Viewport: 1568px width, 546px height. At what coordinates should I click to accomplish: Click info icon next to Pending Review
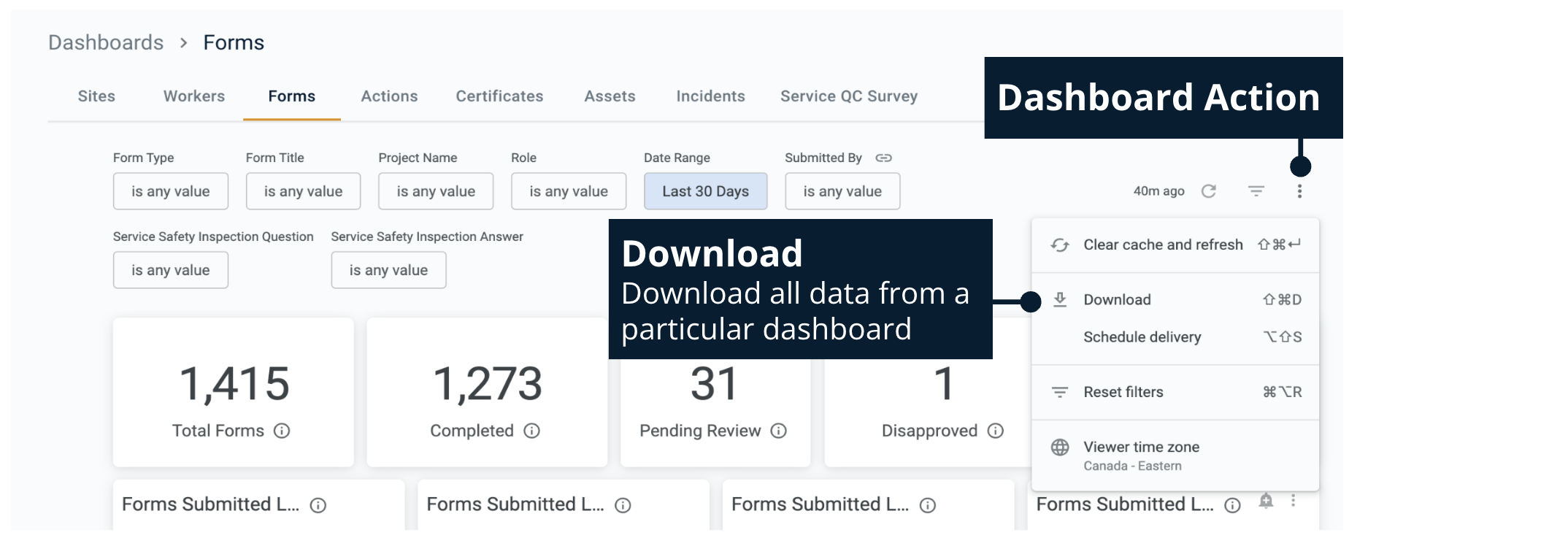[x=779, y=431]
